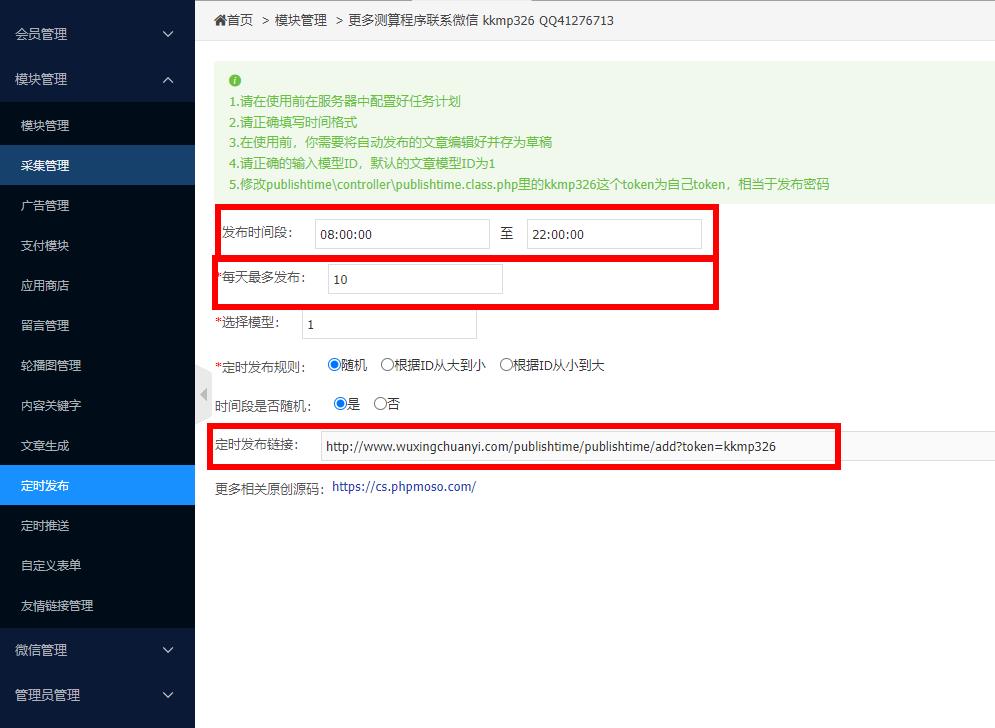Go to 广告管理 in sidebar
This screenshot has width=995, height=728.
point(45,206)
